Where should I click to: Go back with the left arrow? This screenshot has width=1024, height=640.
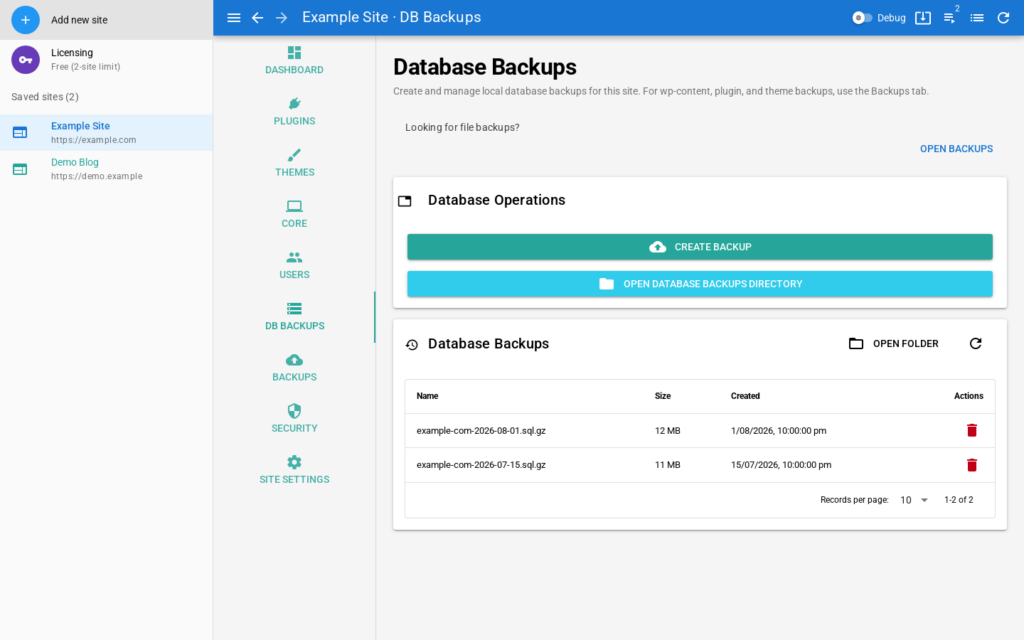pos(257,18)
